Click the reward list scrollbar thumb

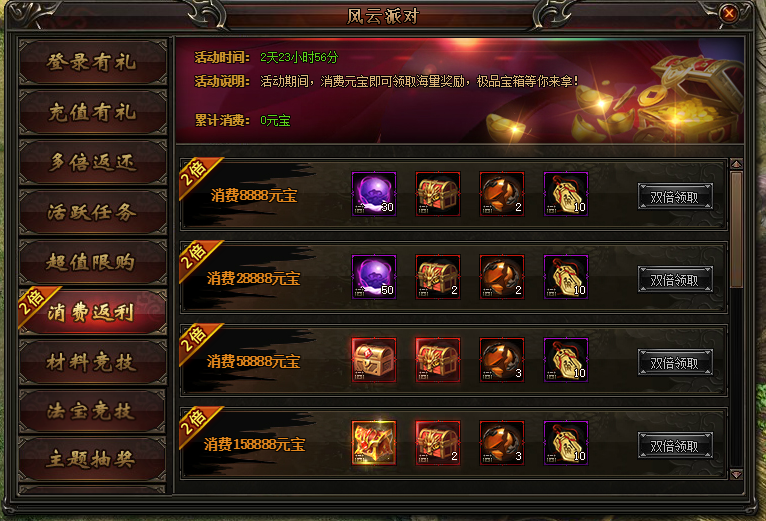[x=736, y=229]
